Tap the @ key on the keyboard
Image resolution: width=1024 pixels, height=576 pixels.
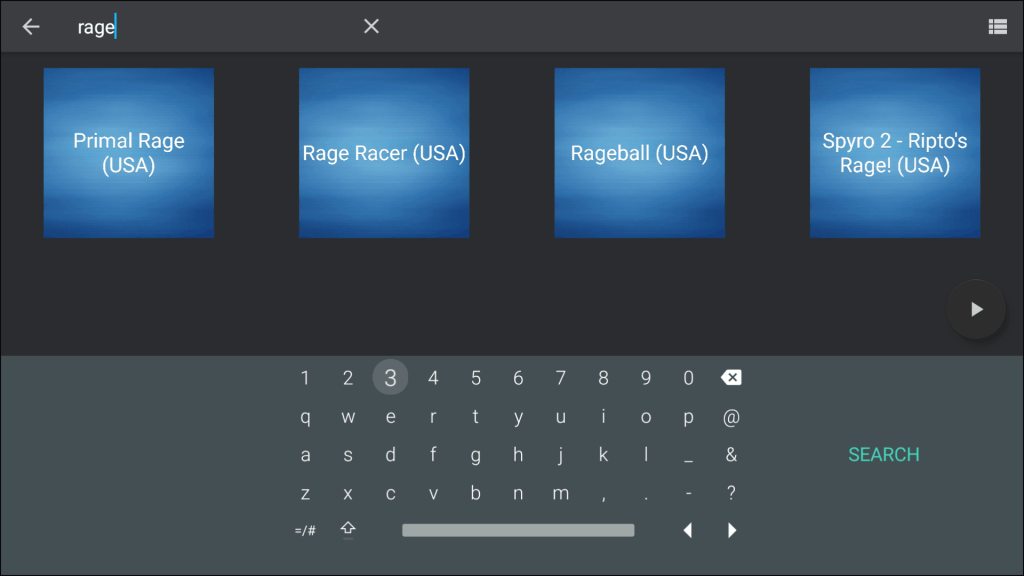731,417
